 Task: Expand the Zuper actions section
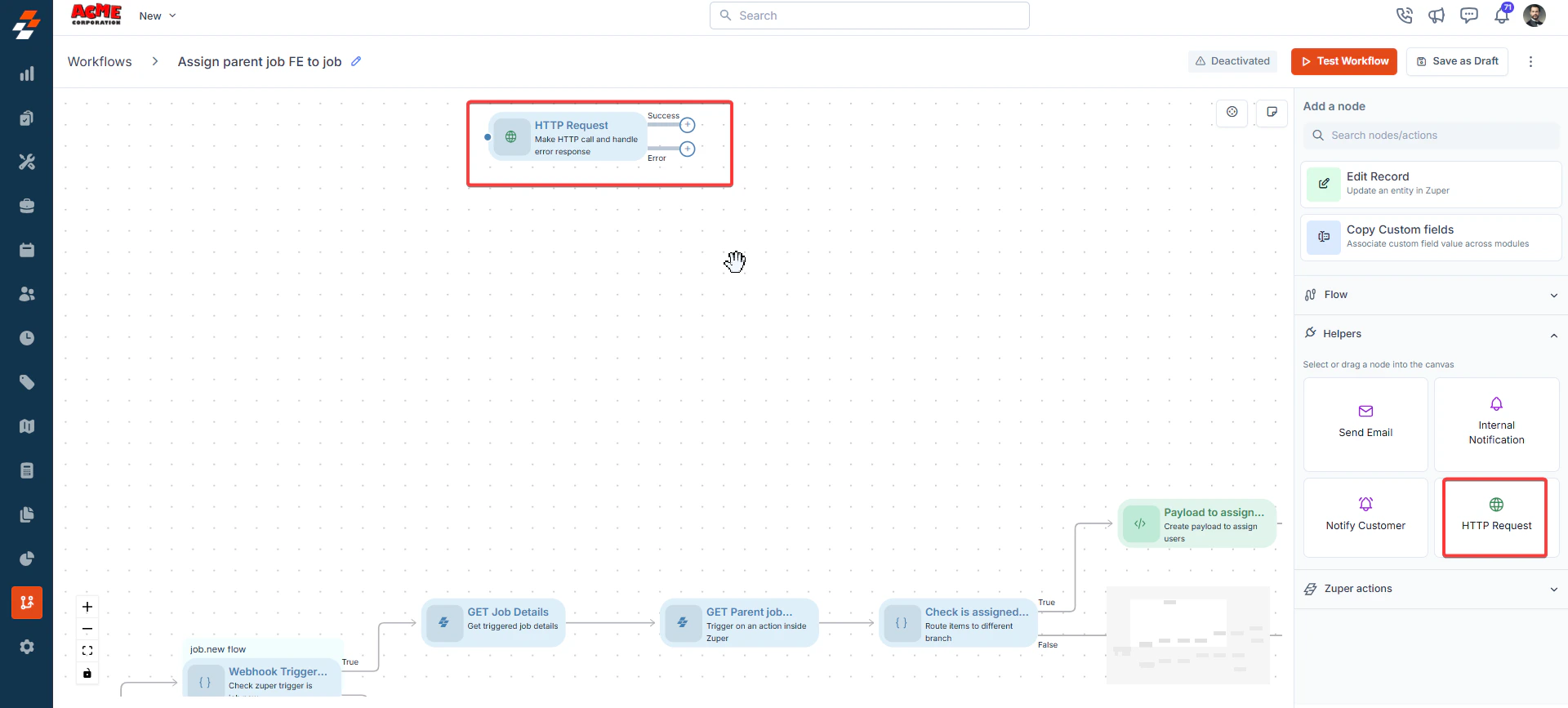tap(1431, 589)
